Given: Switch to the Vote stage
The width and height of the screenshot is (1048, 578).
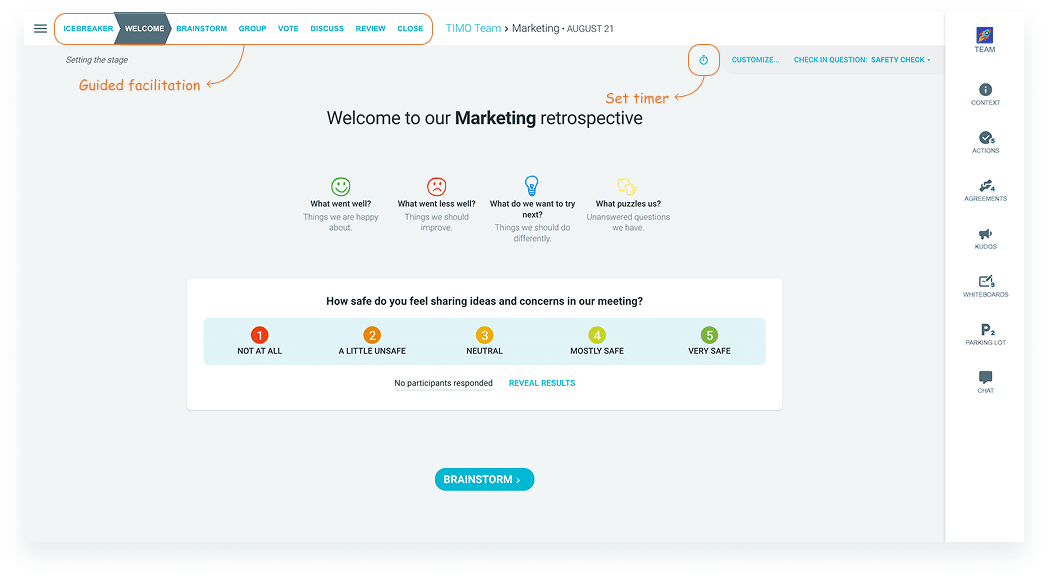Looking at the screenshot, I should [x=288, y=29].
